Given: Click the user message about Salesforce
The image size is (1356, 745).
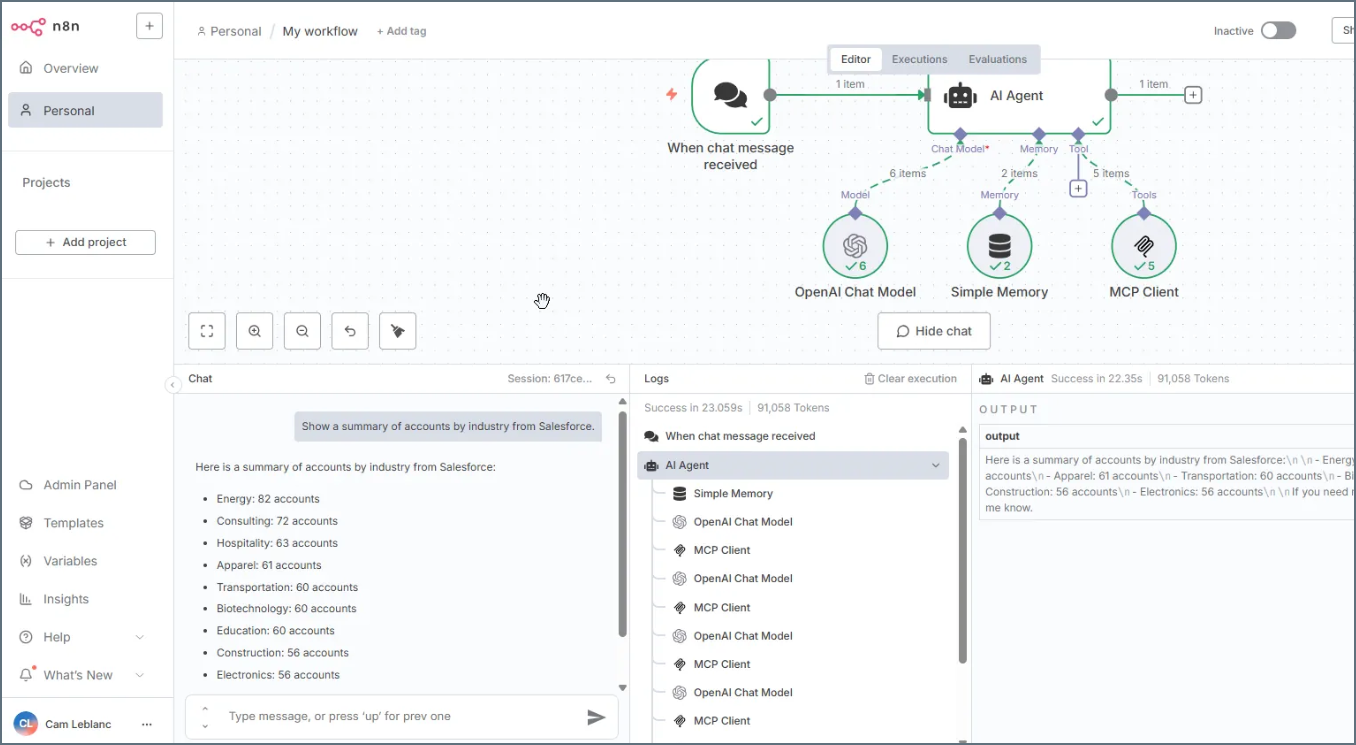Looking at the screenshot, I should coord(448,426).
